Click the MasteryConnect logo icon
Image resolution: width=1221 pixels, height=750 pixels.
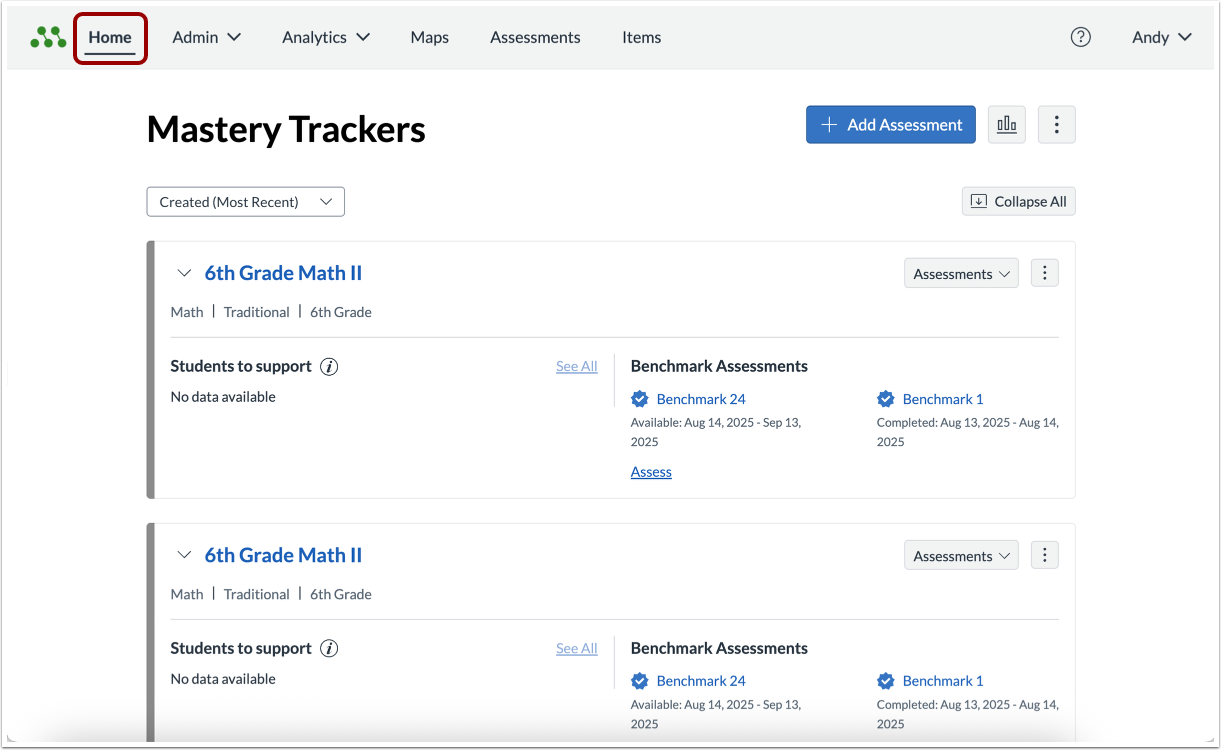tap(48, 36)
